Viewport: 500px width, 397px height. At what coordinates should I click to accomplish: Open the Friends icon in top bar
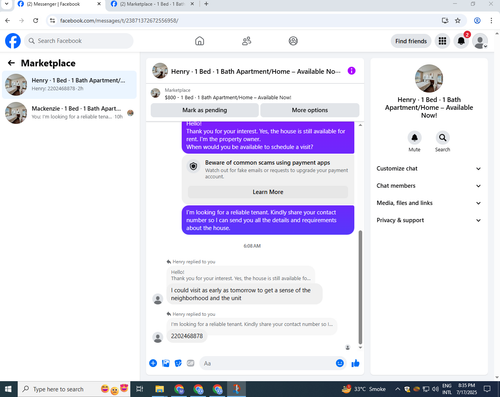246,41
